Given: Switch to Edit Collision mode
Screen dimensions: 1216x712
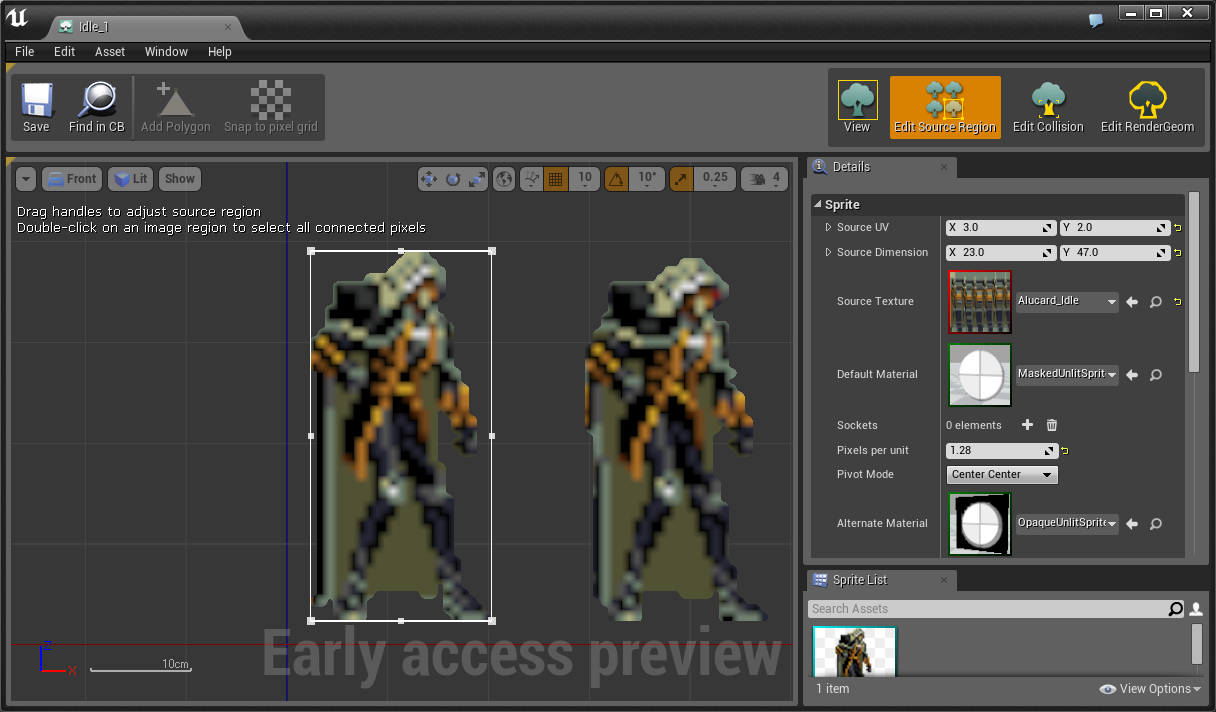Looking at the screenshot, I should pos(1047,105).
